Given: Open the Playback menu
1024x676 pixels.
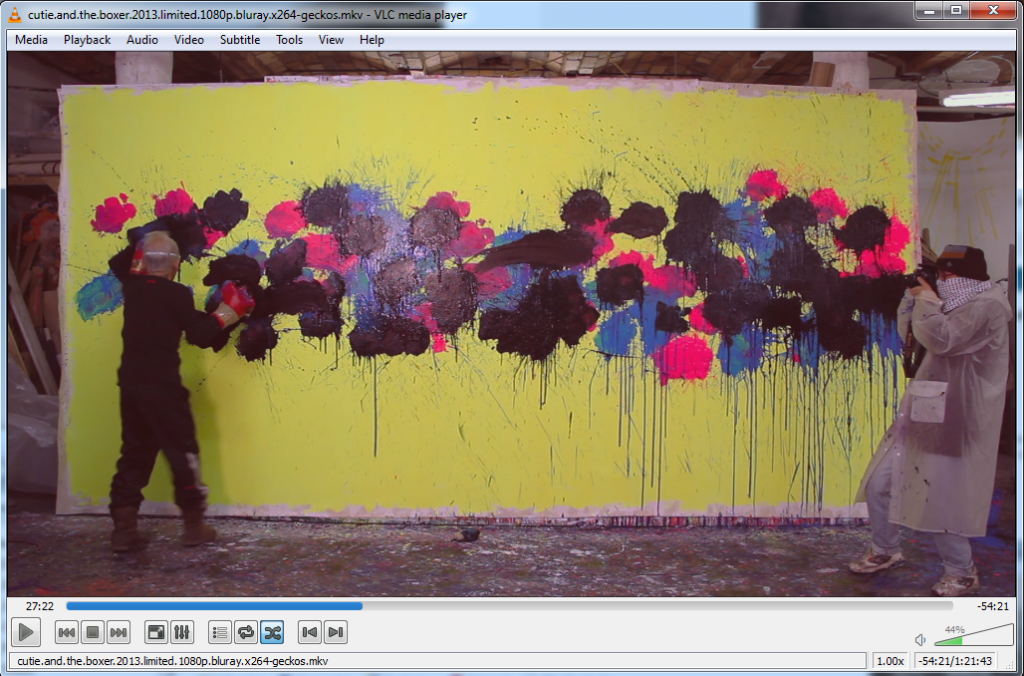Looking at the screenshot, I should tap(87, 40).
